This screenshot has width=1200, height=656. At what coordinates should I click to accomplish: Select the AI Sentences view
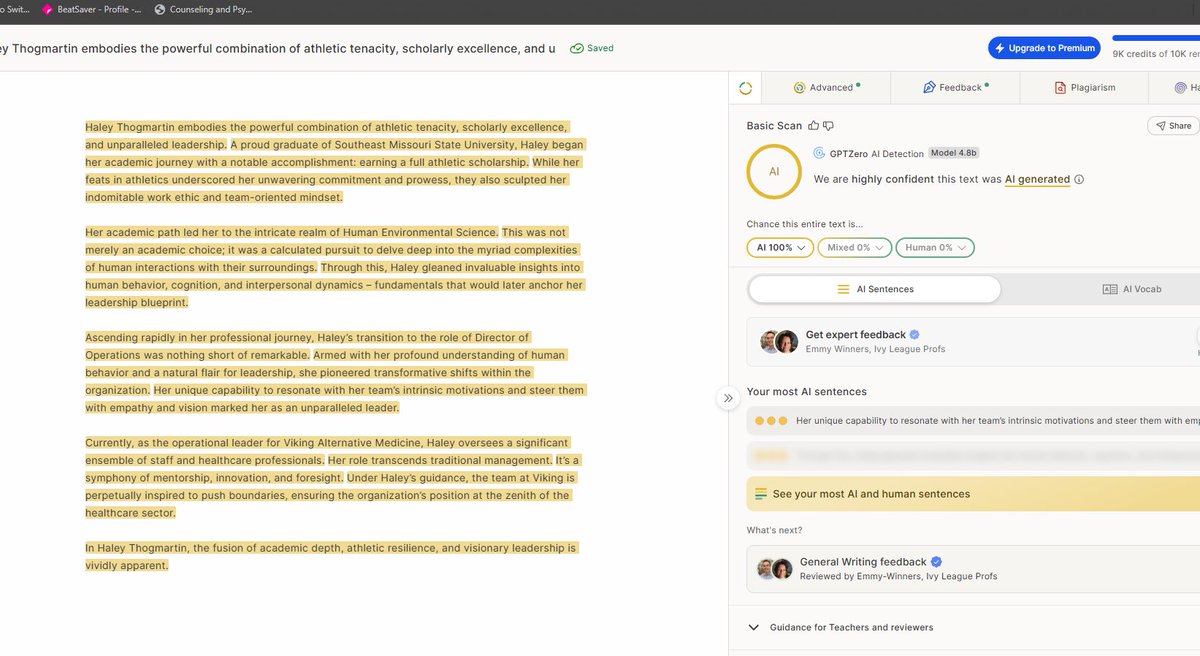pyautogui.click(x=875, y=289)
